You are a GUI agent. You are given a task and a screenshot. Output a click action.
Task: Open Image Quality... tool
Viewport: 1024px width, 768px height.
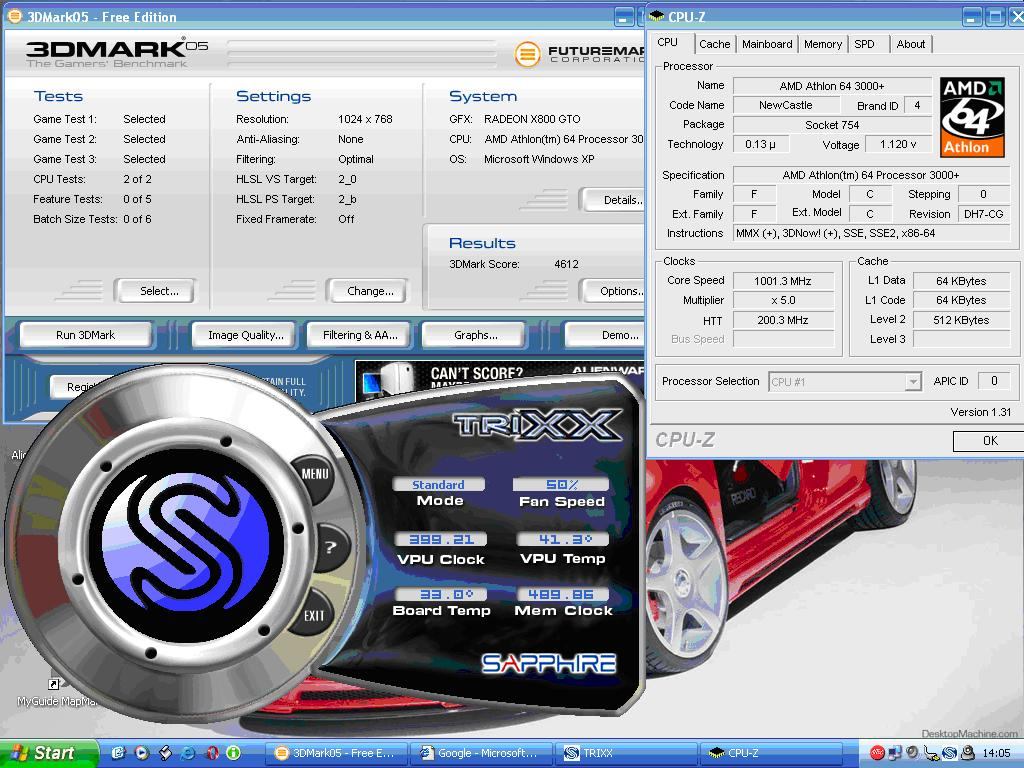246,335
